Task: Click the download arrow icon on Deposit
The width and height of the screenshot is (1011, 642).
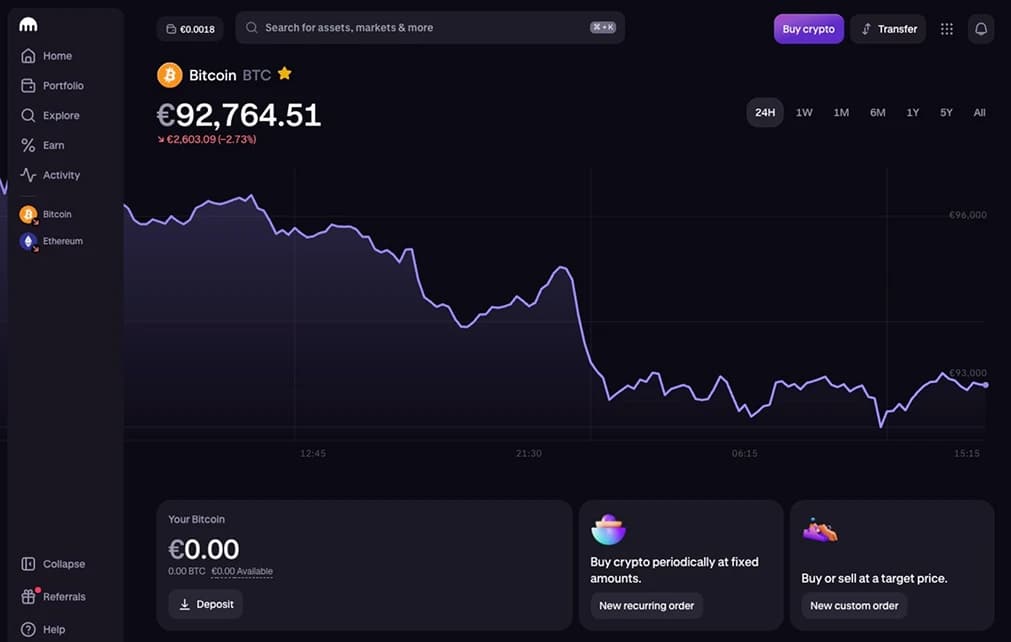Action: [x=184, y=604]
